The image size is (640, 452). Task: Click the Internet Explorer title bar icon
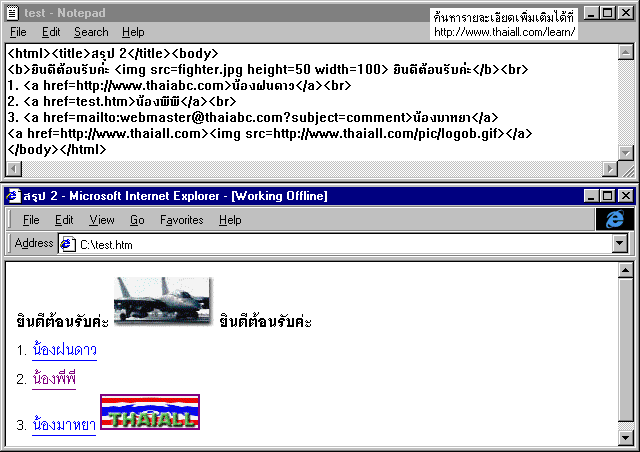(x=12, y=195)
